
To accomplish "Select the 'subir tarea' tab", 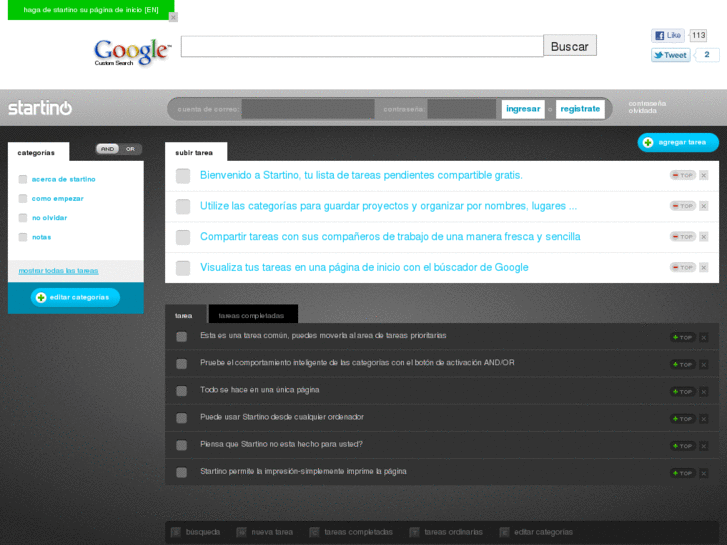I will 196,152.
